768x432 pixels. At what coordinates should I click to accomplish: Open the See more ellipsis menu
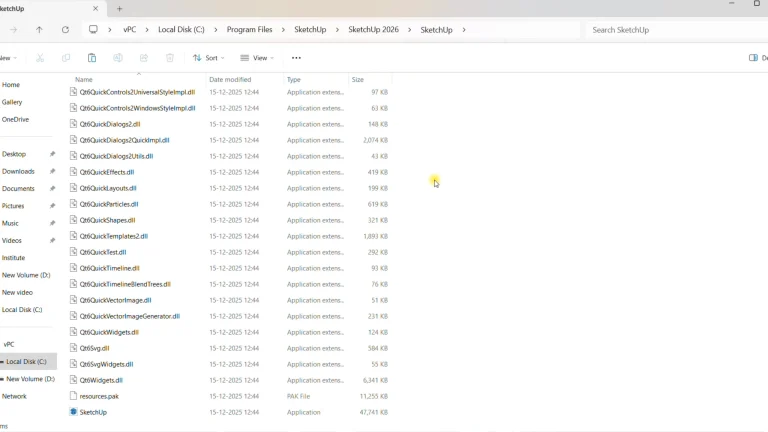(296, 58)
